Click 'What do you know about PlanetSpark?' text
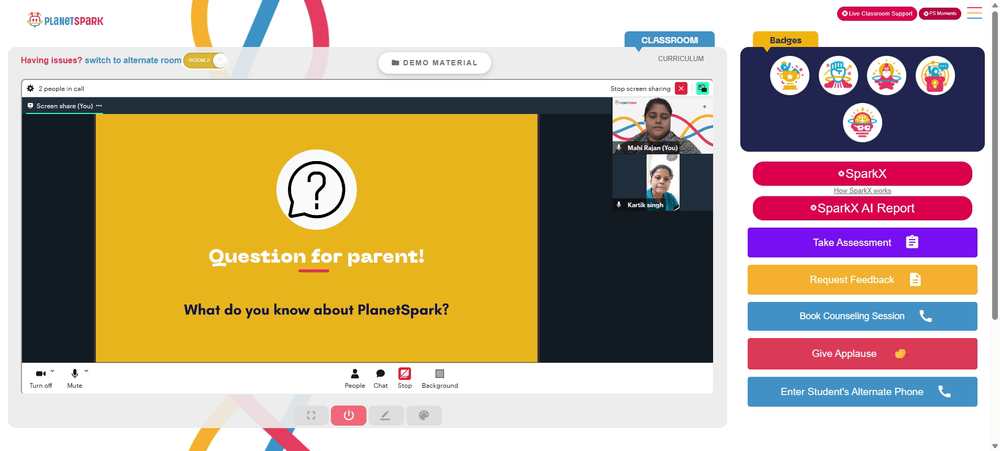This screenshot has height=451, width=1000. 316,310
